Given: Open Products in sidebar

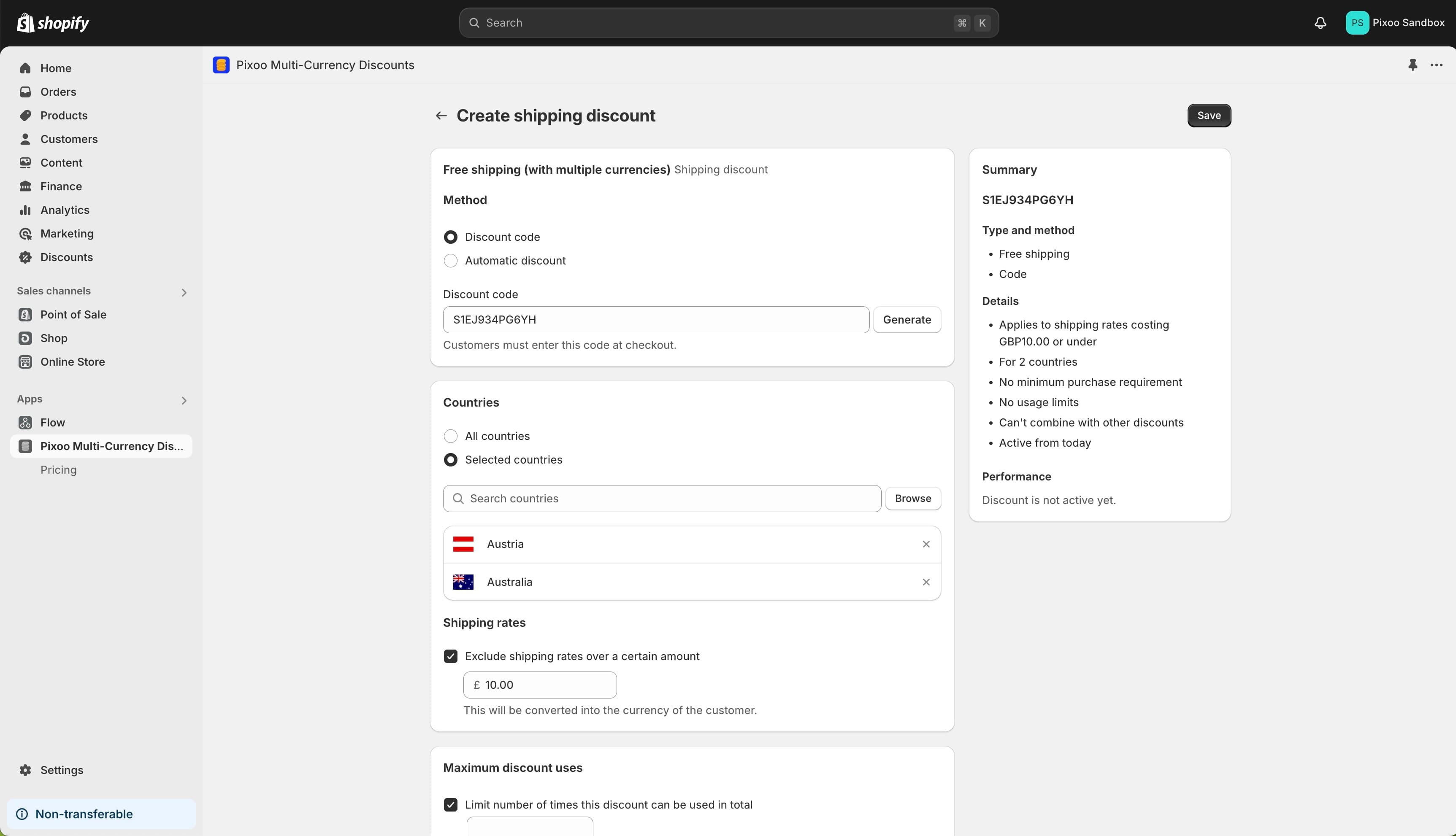Looking at the screenshot, I should click(x=101, y=116).
